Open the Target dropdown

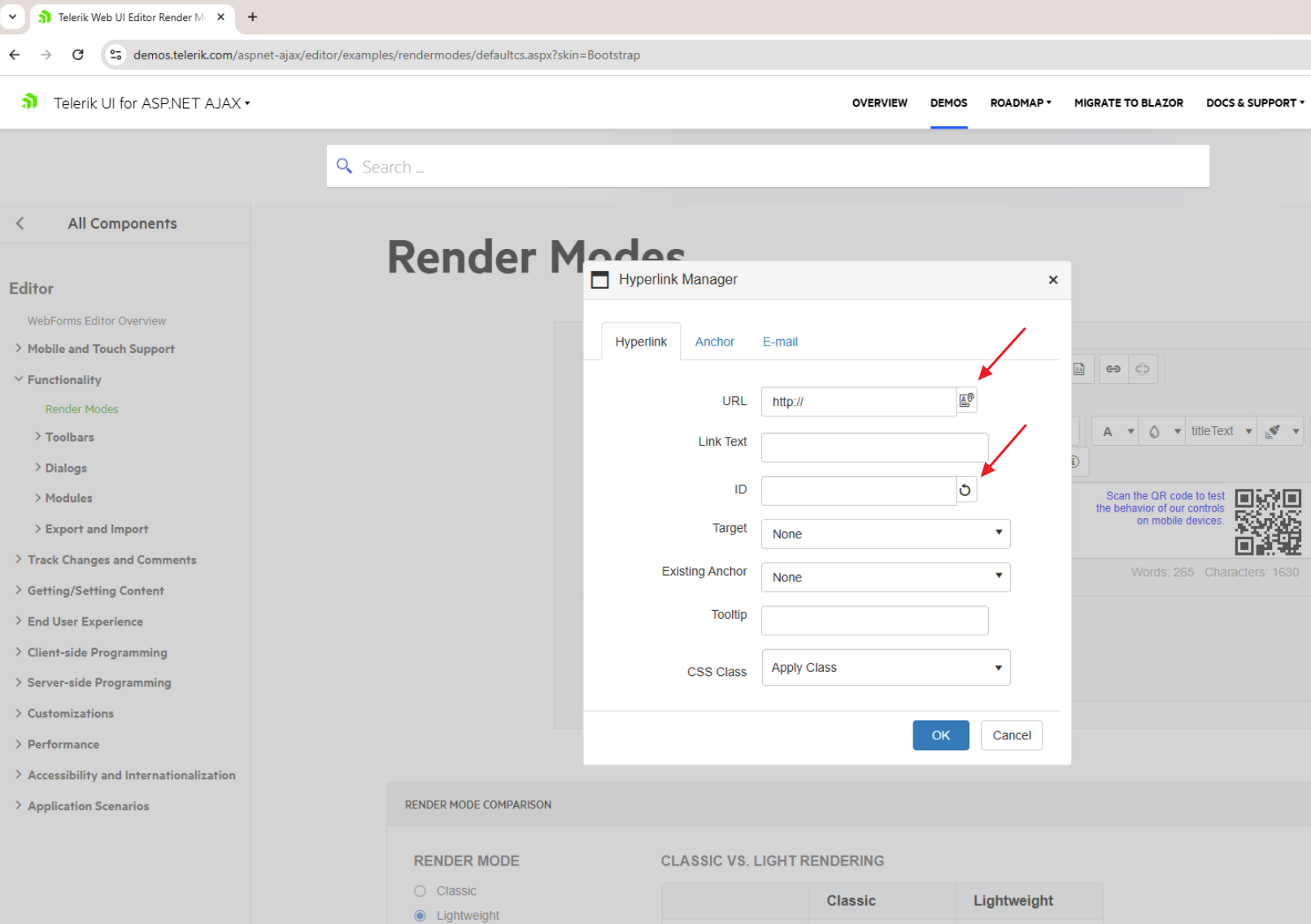886,534
